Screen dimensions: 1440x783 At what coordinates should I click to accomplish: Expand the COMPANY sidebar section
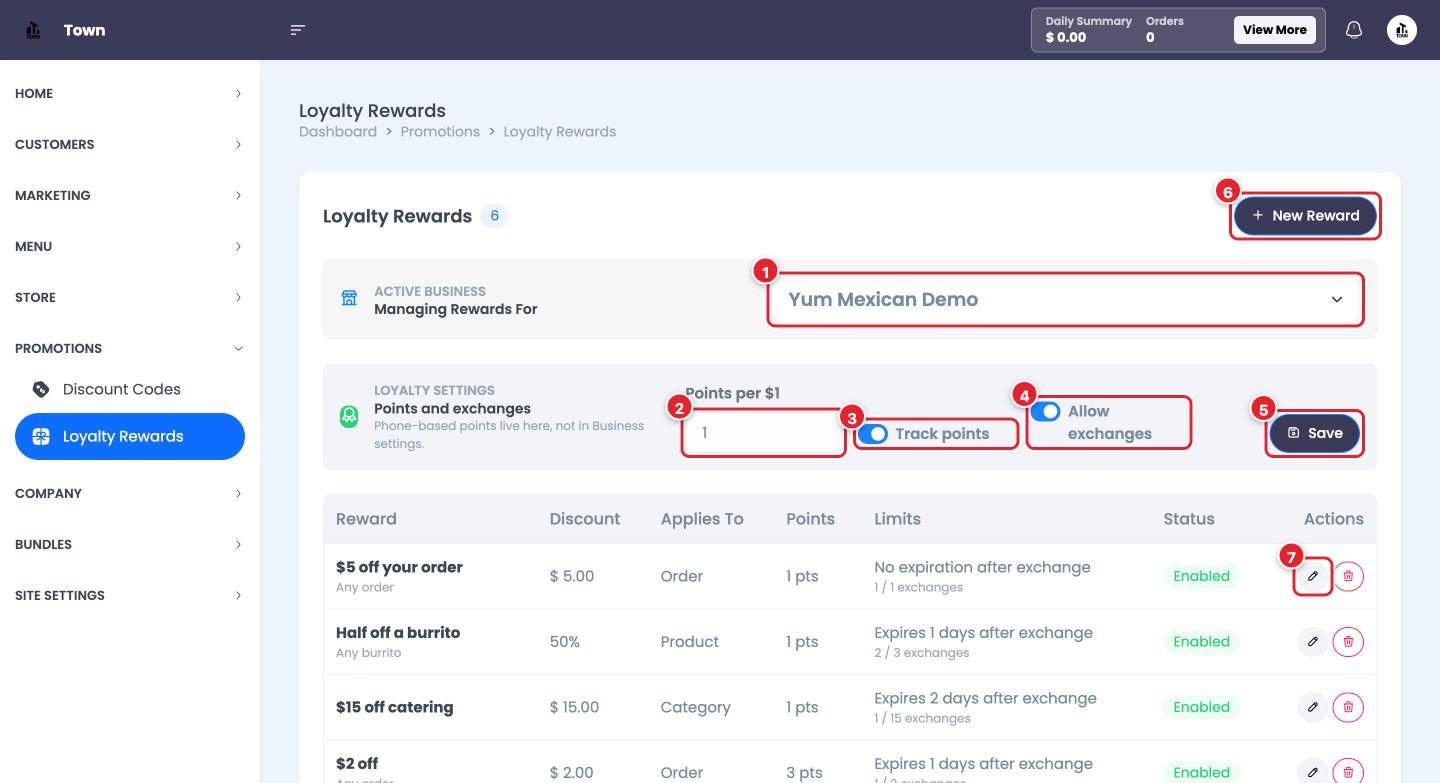click(x=130, y=493)
